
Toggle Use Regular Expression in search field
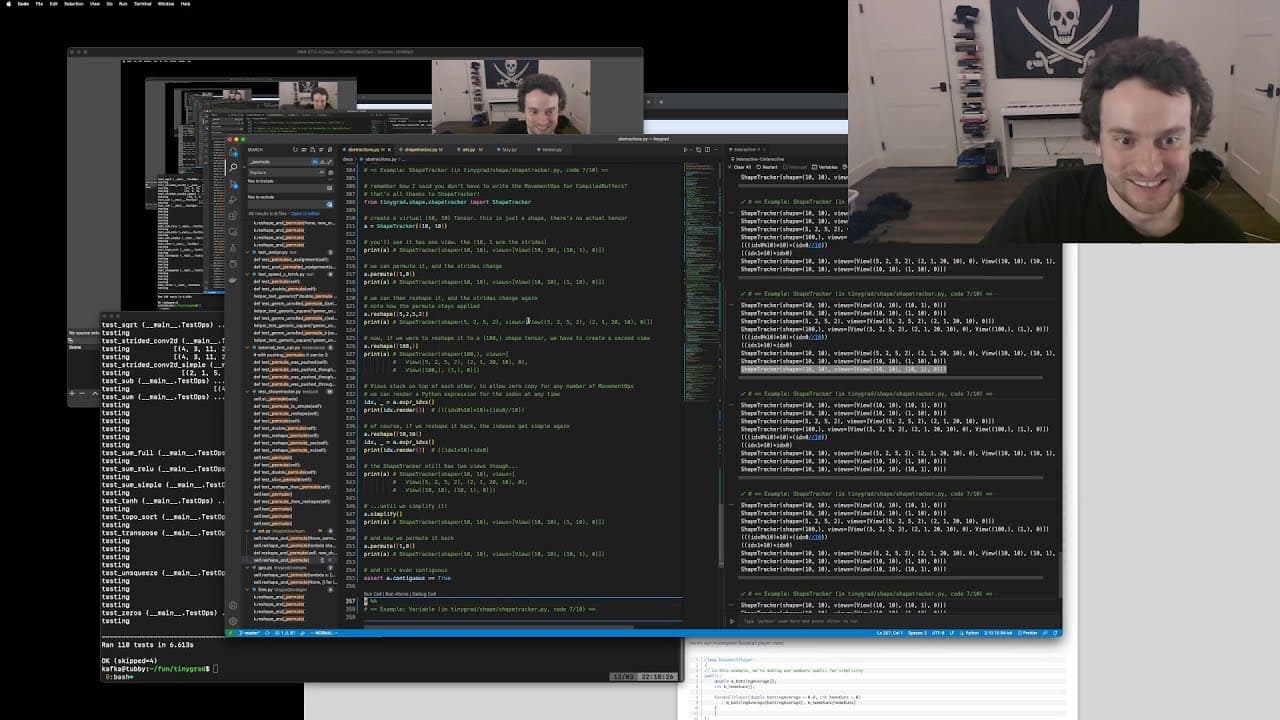[330, 162]
